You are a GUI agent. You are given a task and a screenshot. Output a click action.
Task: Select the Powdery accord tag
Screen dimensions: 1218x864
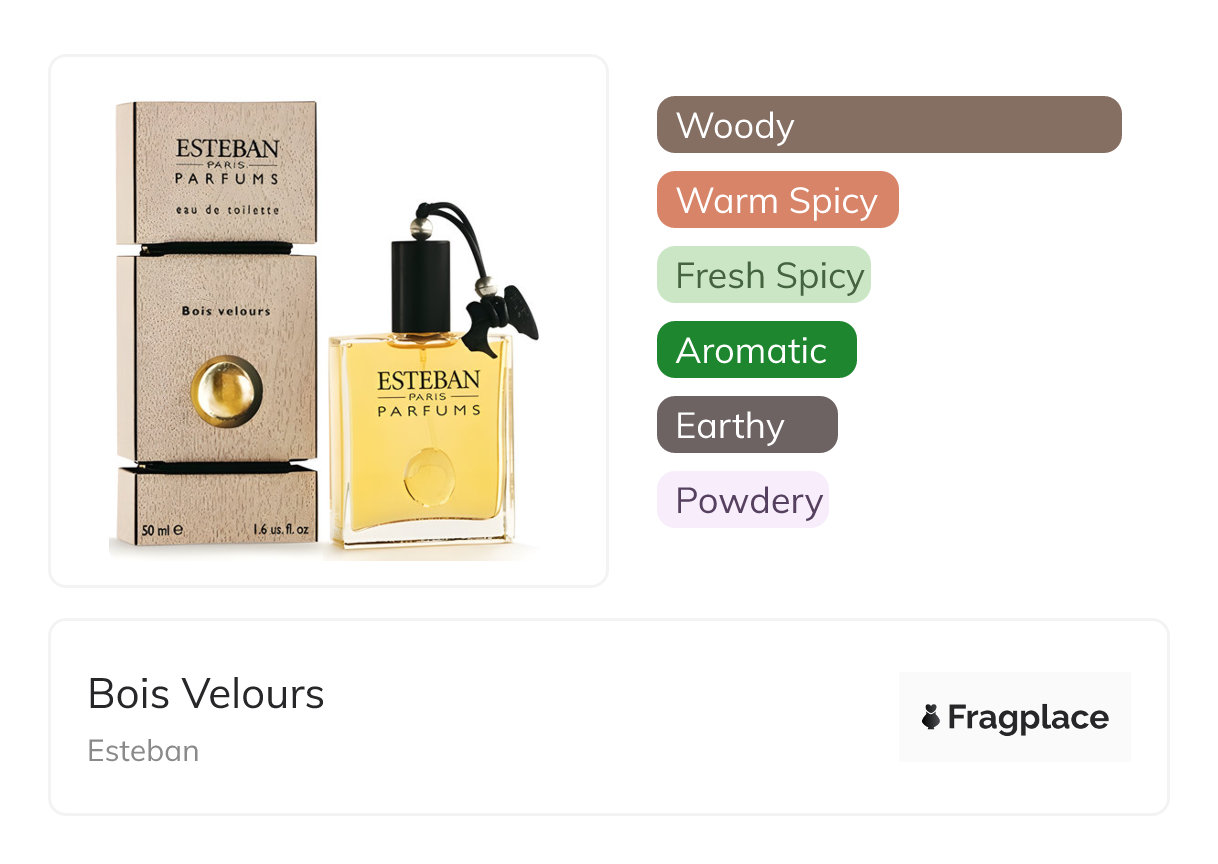click(x=742, y=500)
